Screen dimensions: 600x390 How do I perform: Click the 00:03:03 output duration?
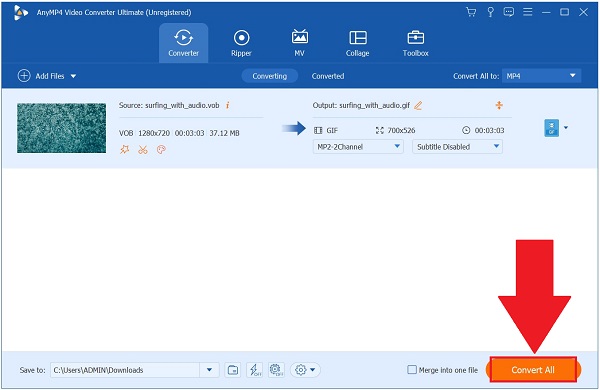coord(489,131)
